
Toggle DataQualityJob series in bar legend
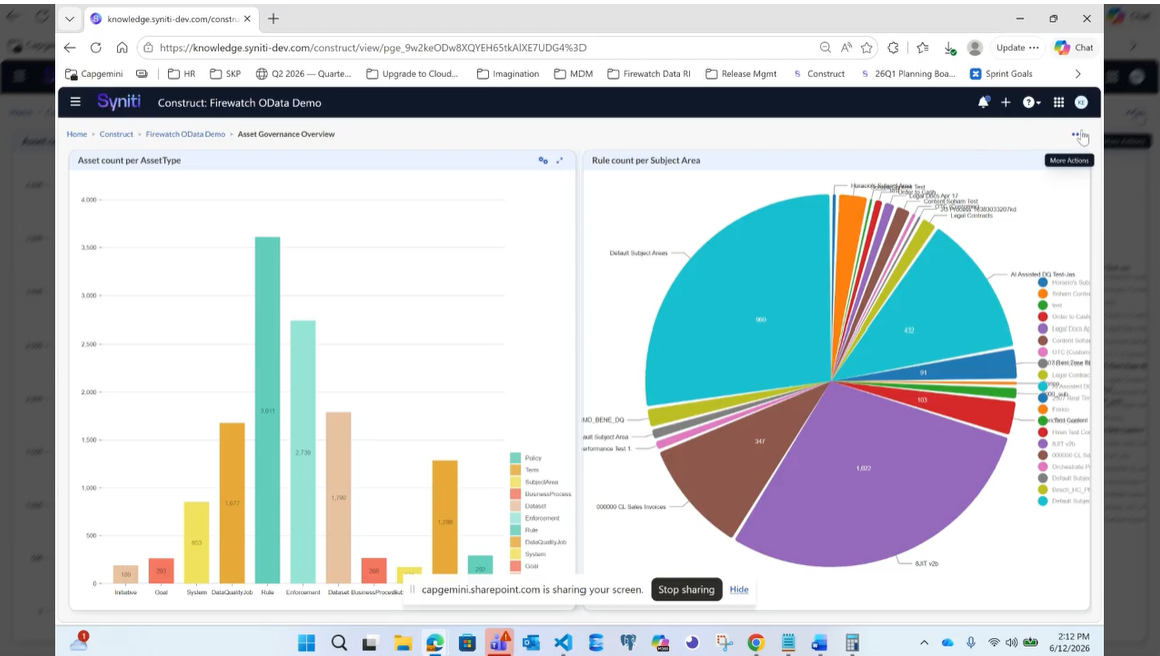pos(538,542)
